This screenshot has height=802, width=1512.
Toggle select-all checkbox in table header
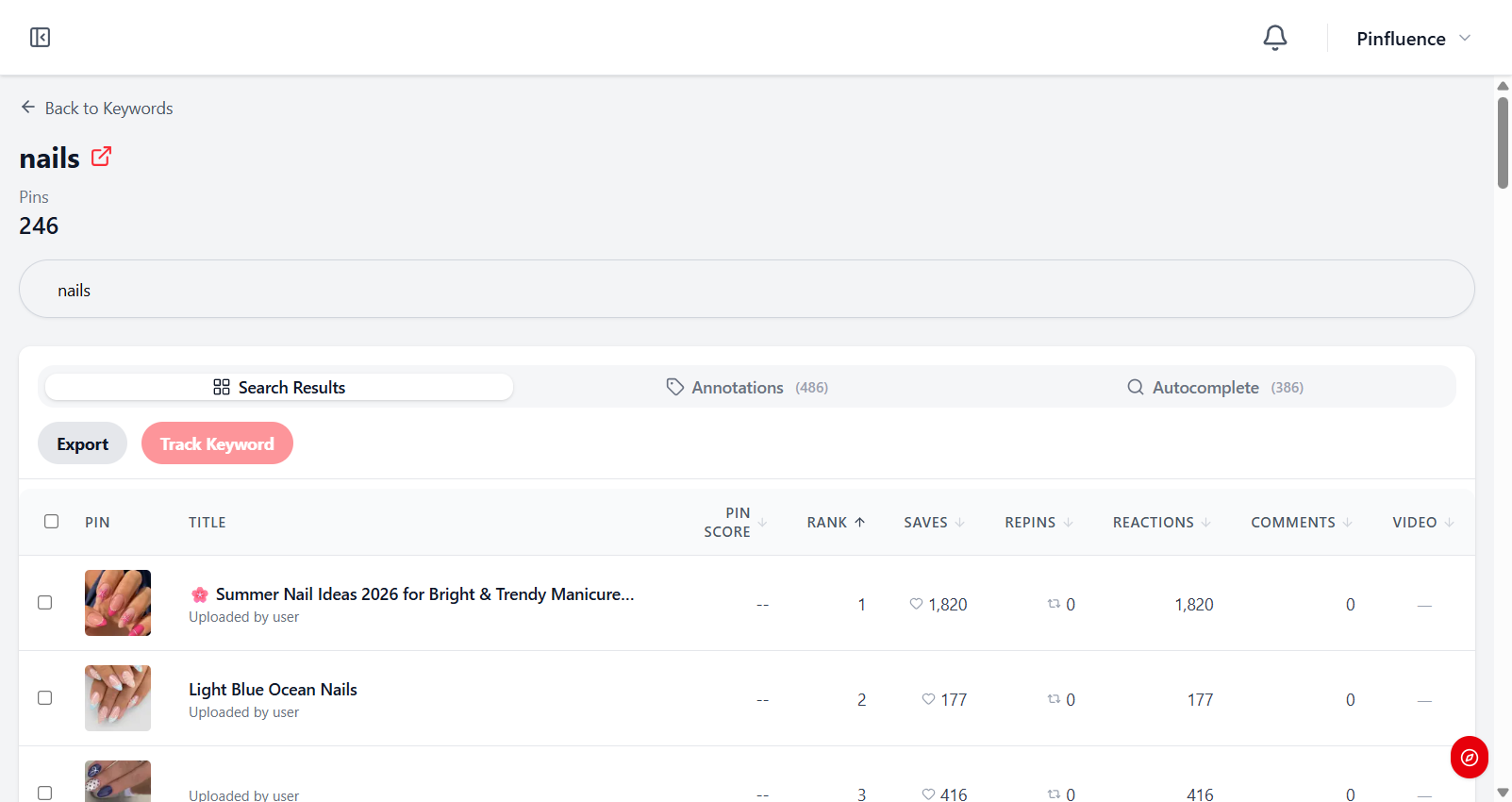coord(52,522)
